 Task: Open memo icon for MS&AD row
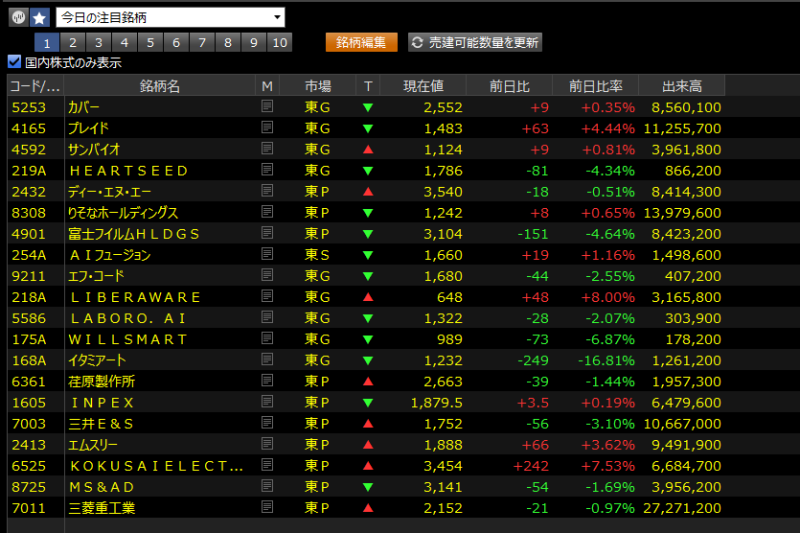(x=267, y=486)
